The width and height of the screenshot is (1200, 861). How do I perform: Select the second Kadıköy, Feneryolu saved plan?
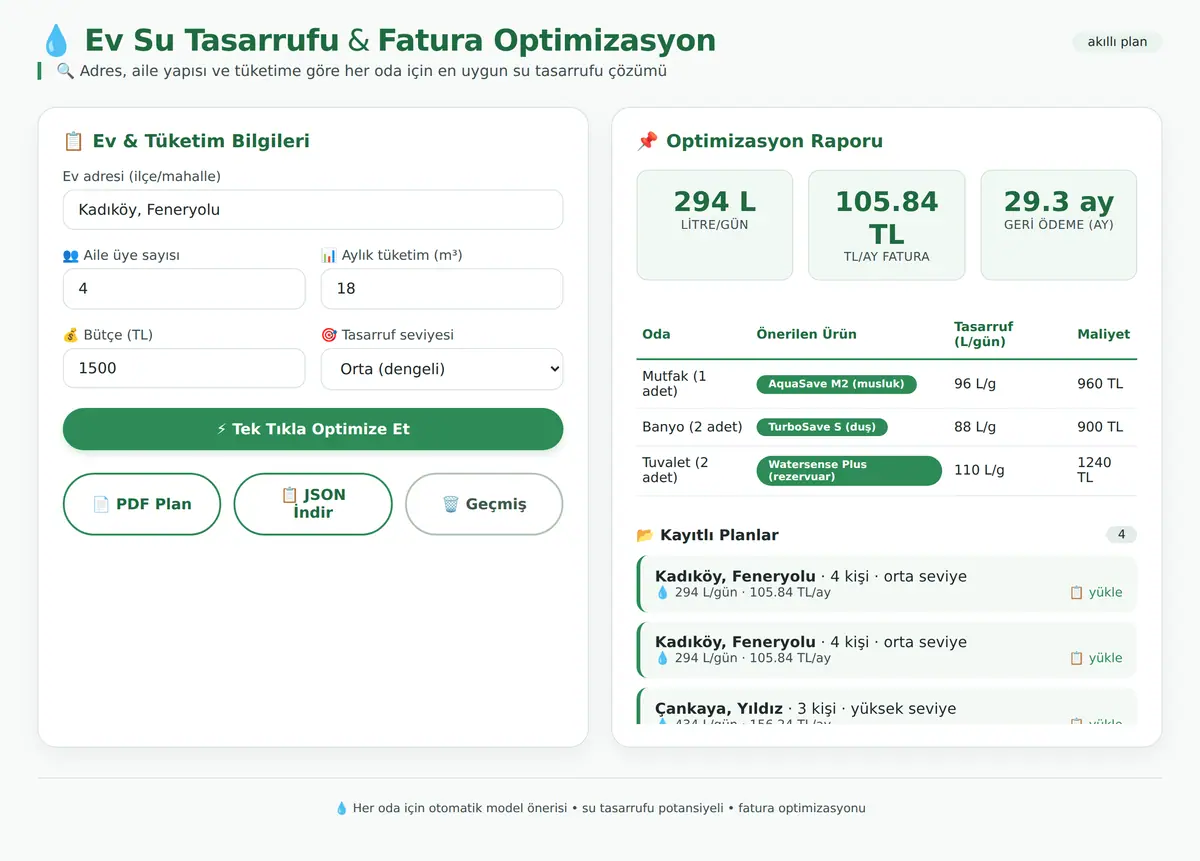[x=887, y=650]
